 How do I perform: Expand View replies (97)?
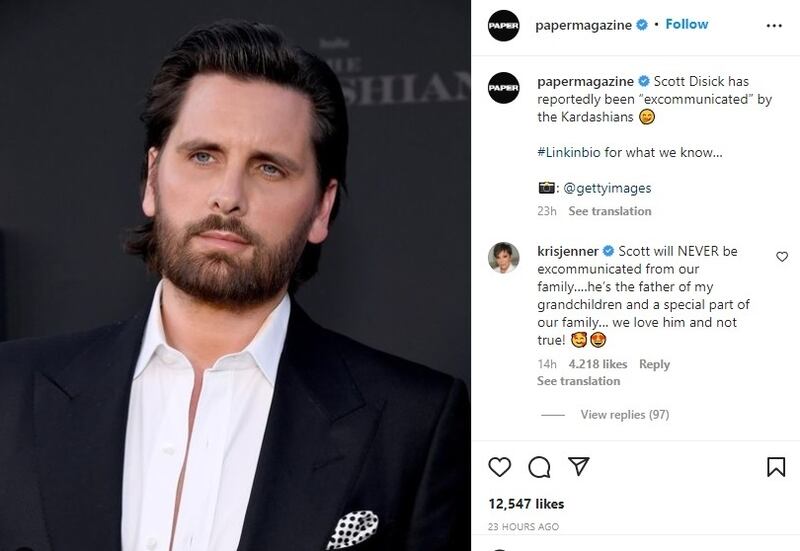[624, 414]
